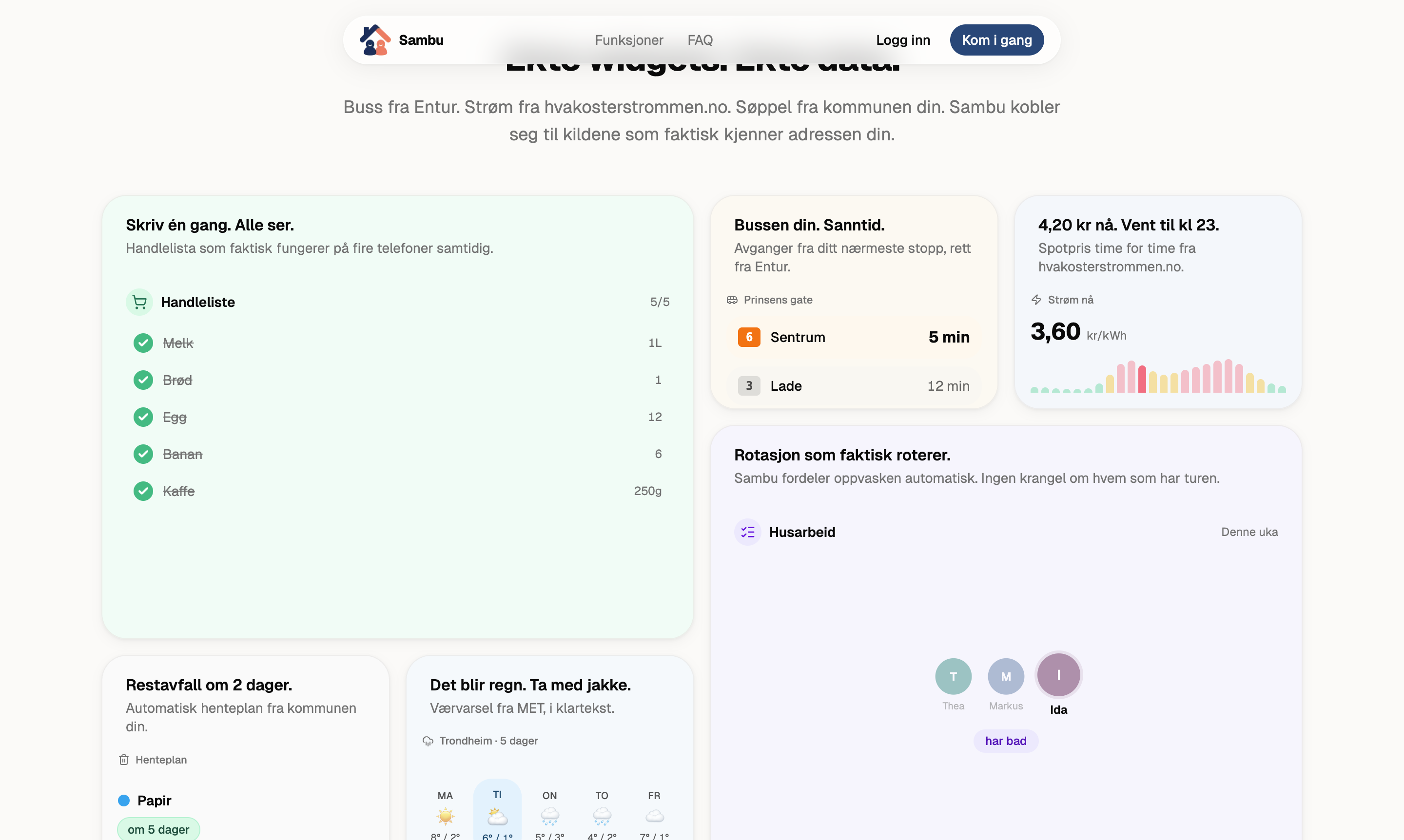Select Markus's avatar
The width and height of the screenshot is (1404, 840).
[x=1006, y=676]
